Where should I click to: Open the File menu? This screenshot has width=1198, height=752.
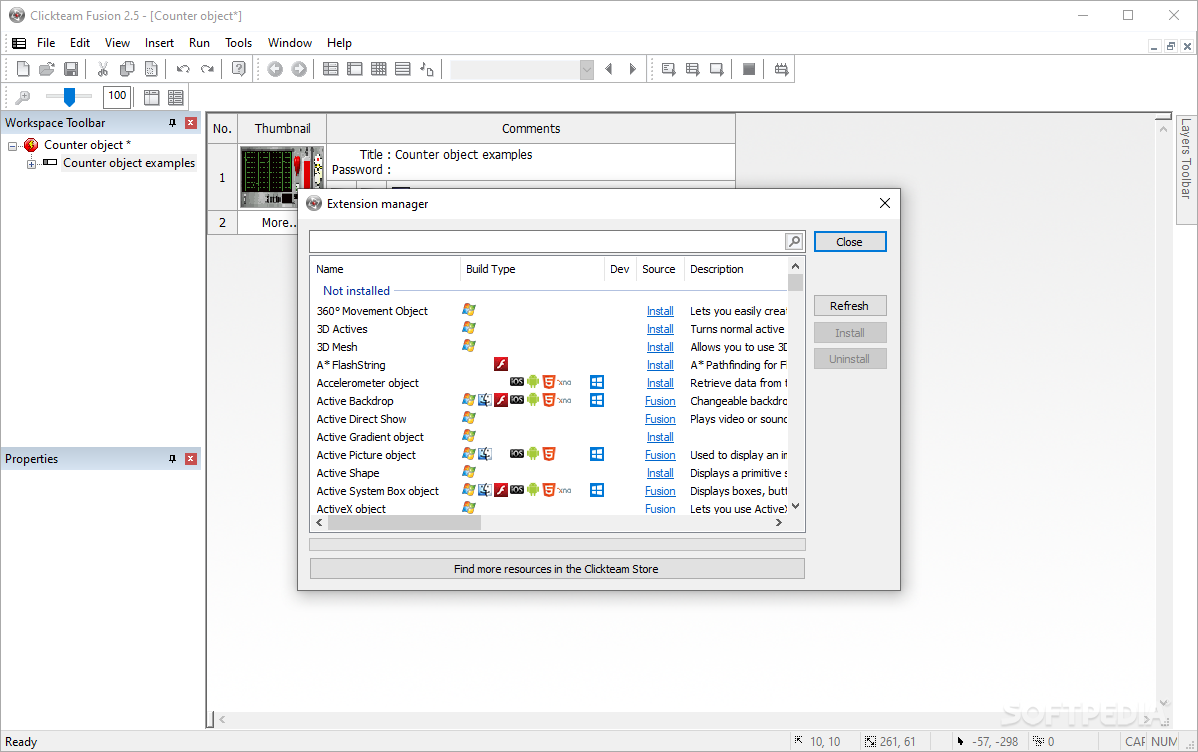point(46,43)
